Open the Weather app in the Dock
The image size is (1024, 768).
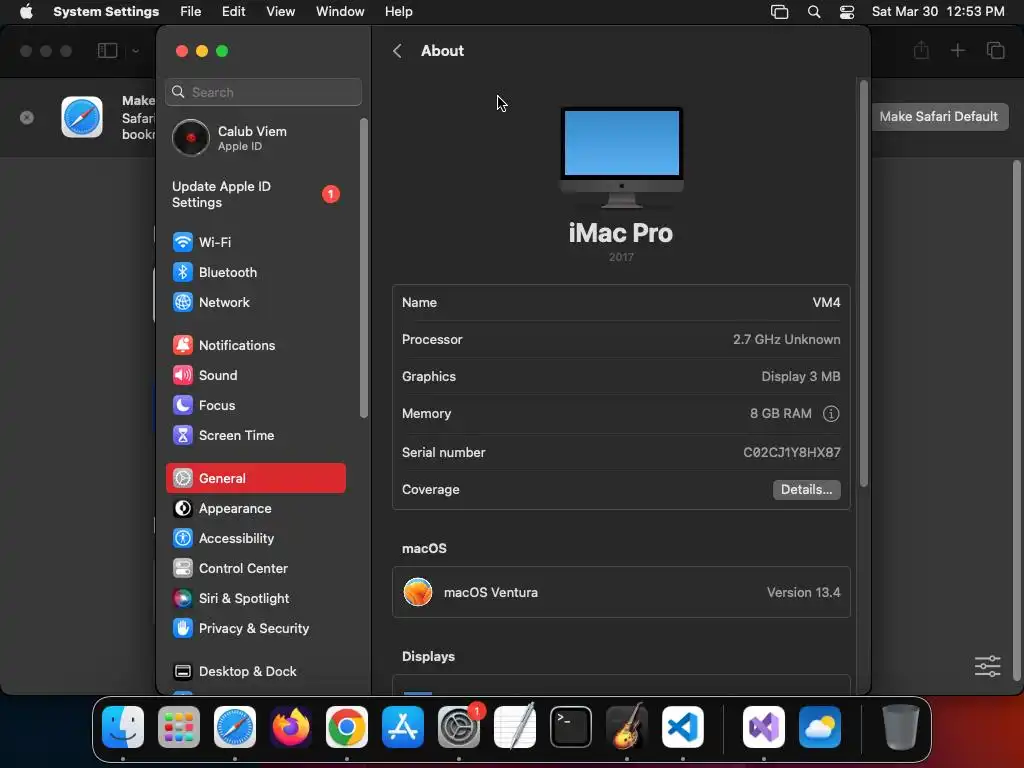[x=820, y=727]
